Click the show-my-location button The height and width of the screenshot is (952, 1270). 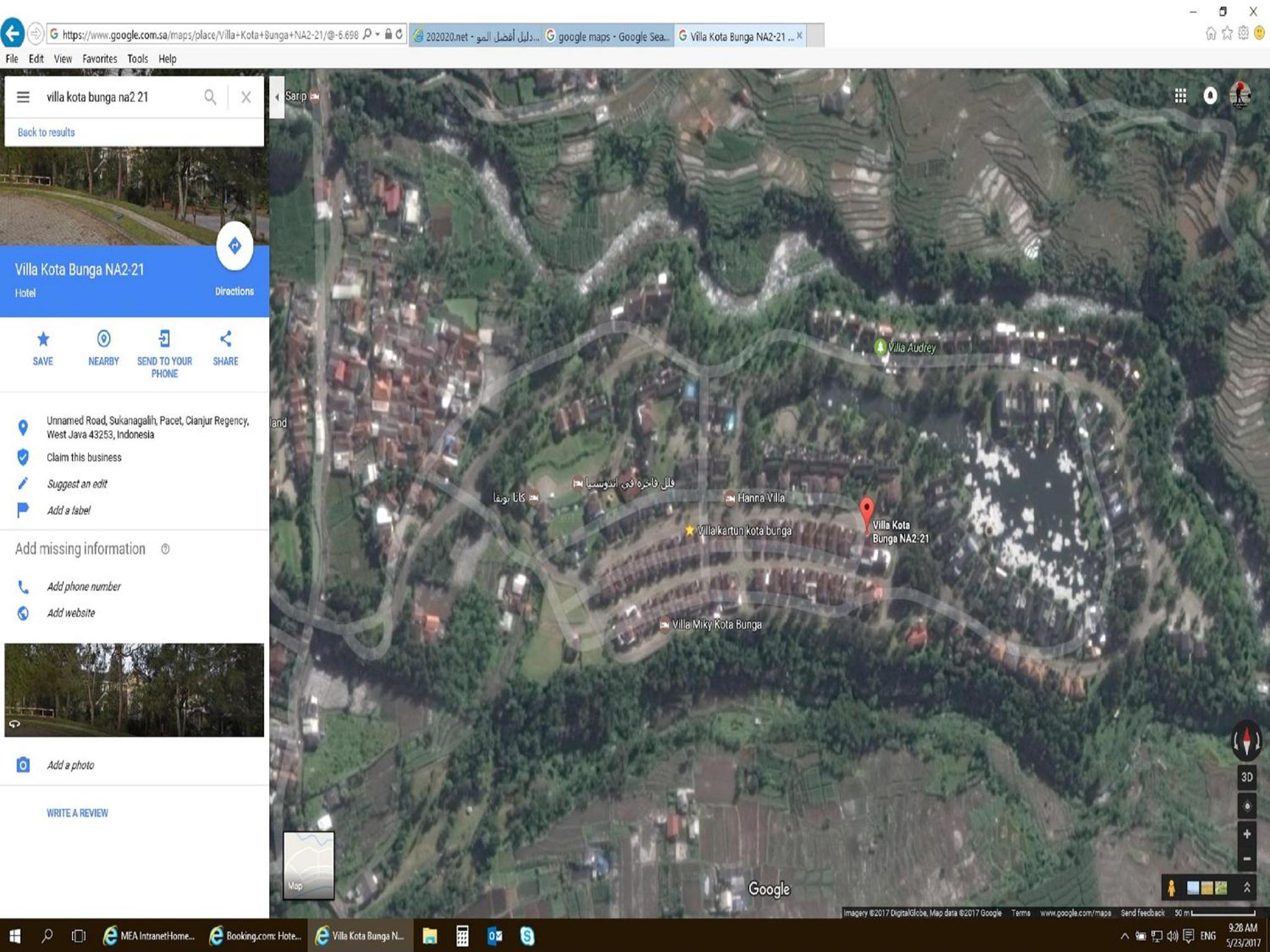coord(1246,806)
